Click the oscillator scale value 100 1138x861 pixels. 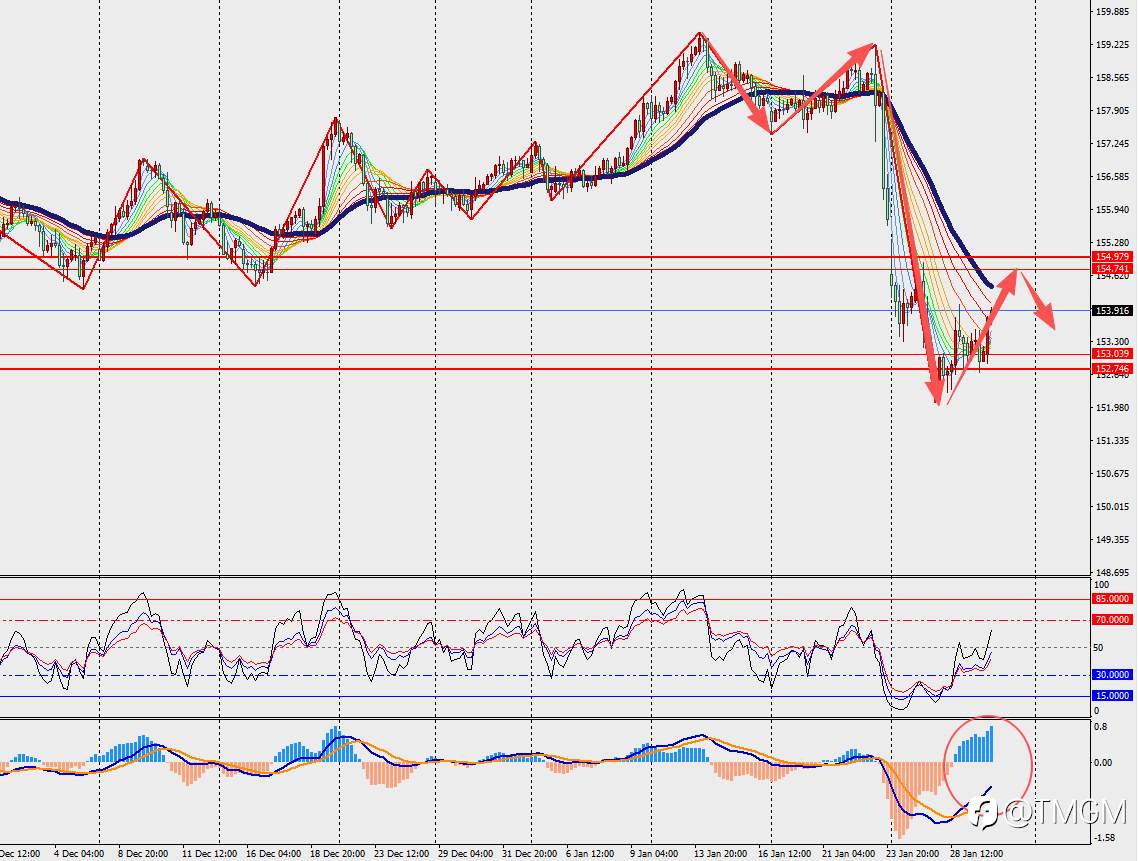[1101, 585]
